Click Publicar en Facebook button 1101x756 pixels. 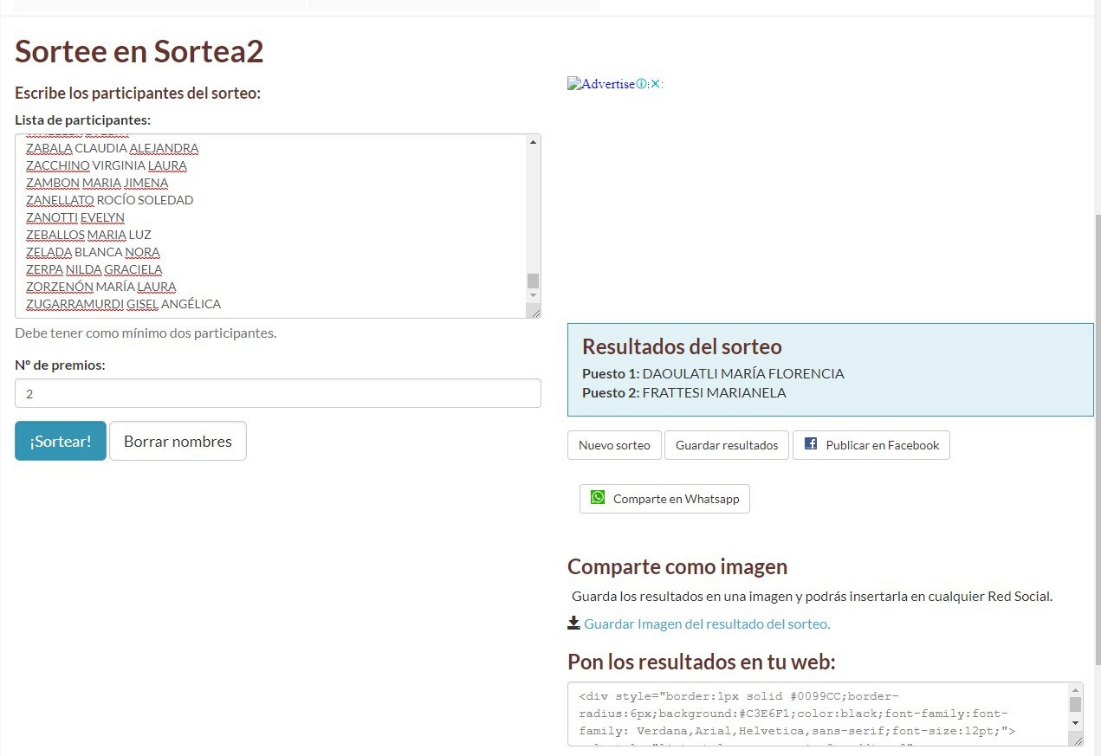pyautogui.click(x=871, y=445)
